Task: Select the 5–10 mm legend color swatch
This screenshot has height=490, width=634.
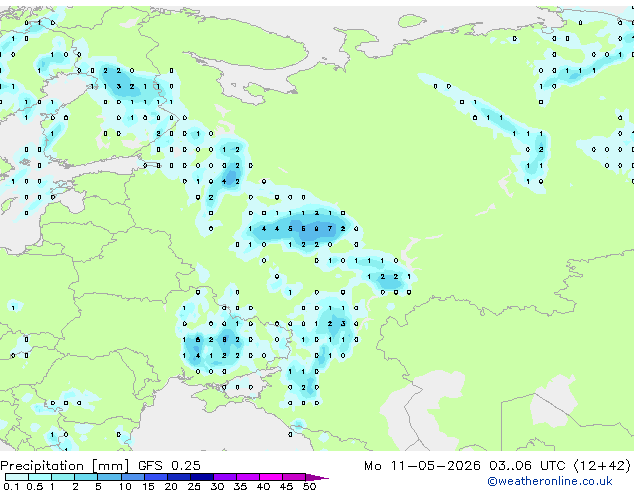Action: coord(109,477)
